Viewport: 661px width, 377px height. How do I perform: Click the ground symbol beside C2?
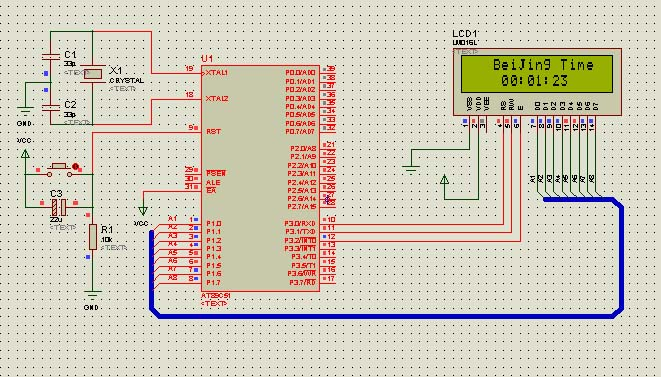click(x=25, y=111)
